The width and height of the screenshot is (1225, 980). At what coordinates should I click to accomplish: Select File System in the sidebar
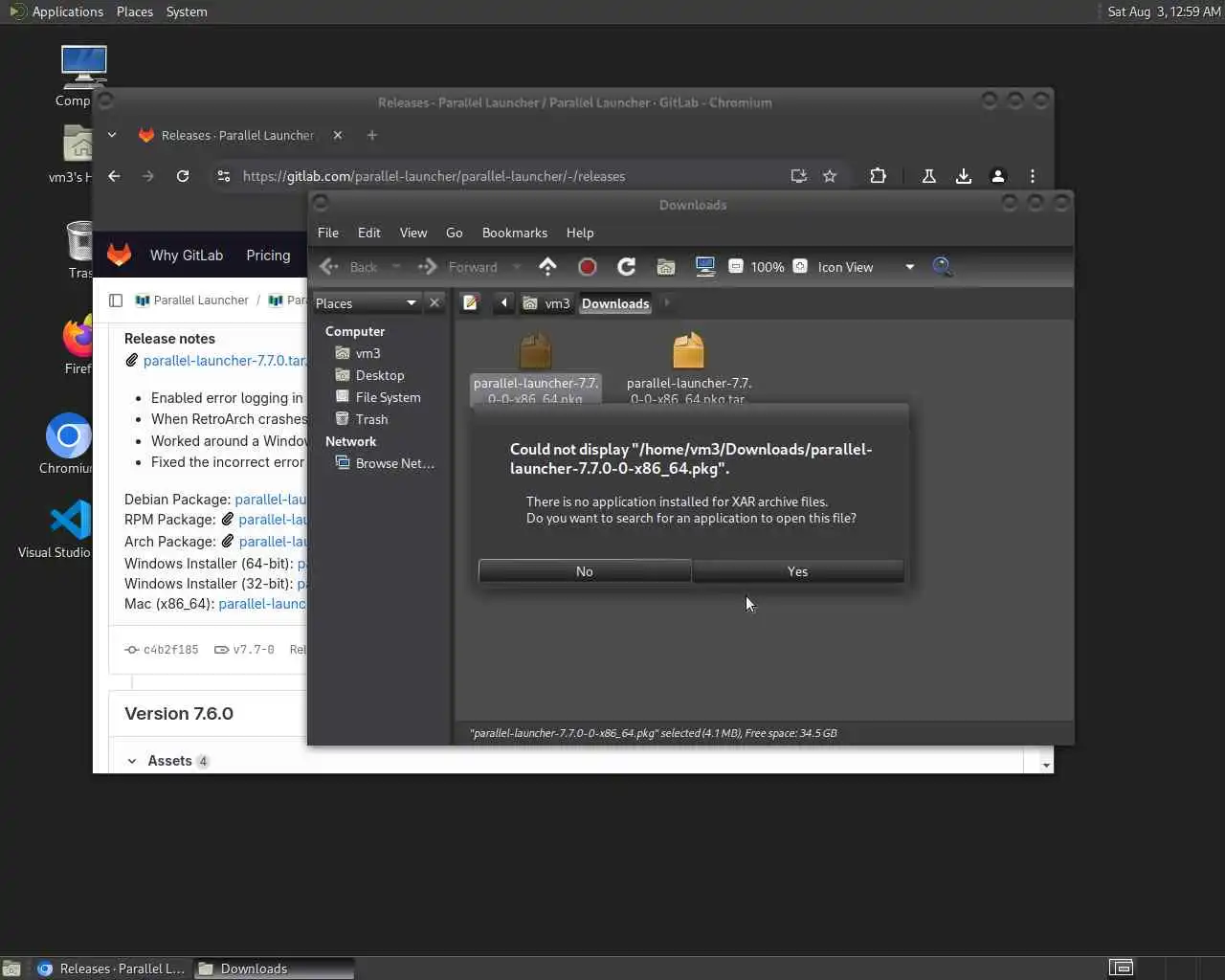[388, 397]
